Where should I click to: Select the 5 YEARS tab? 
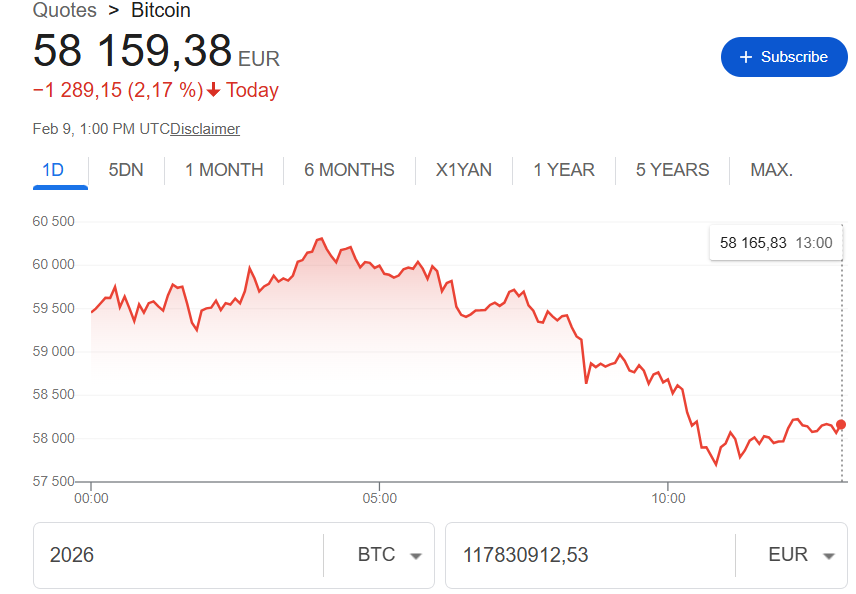[x=672, y=170]
